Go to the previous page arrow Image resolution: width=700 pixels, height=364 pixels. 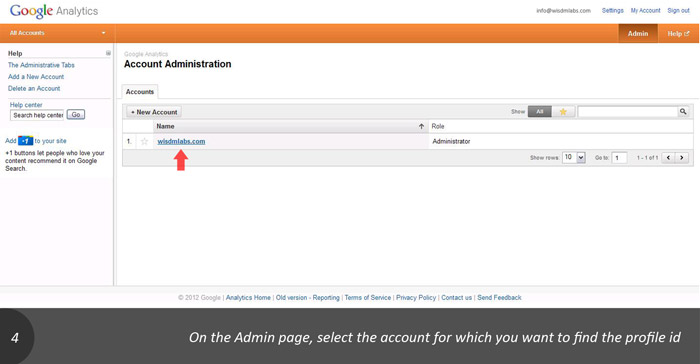[668, 158]
